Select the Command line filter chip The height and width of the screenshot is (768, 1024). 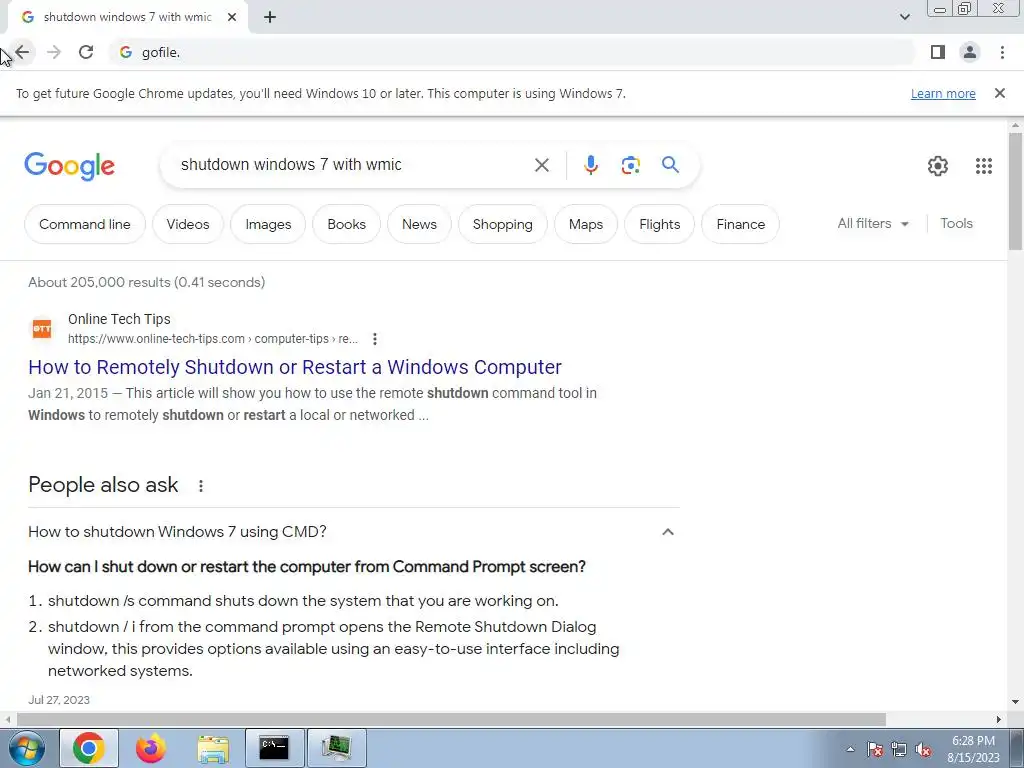pos(85,224)
